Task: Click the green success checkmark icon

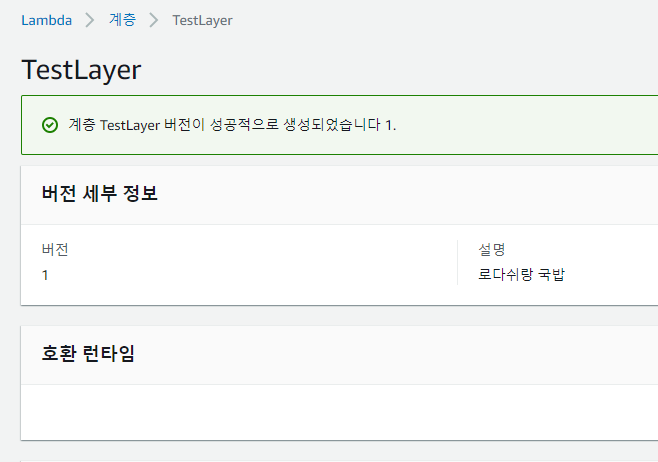Action: tap(49, 125)
